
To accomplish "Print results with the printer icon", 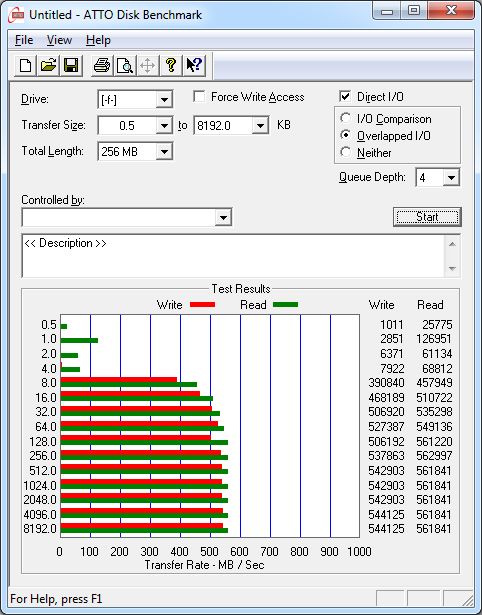I will click(x=102, y=65).
